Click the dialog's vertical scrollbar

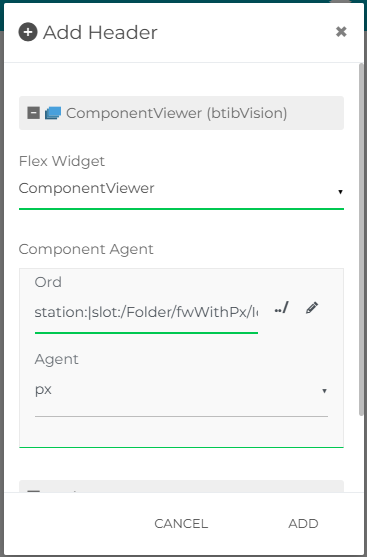[x=362, y=239]
